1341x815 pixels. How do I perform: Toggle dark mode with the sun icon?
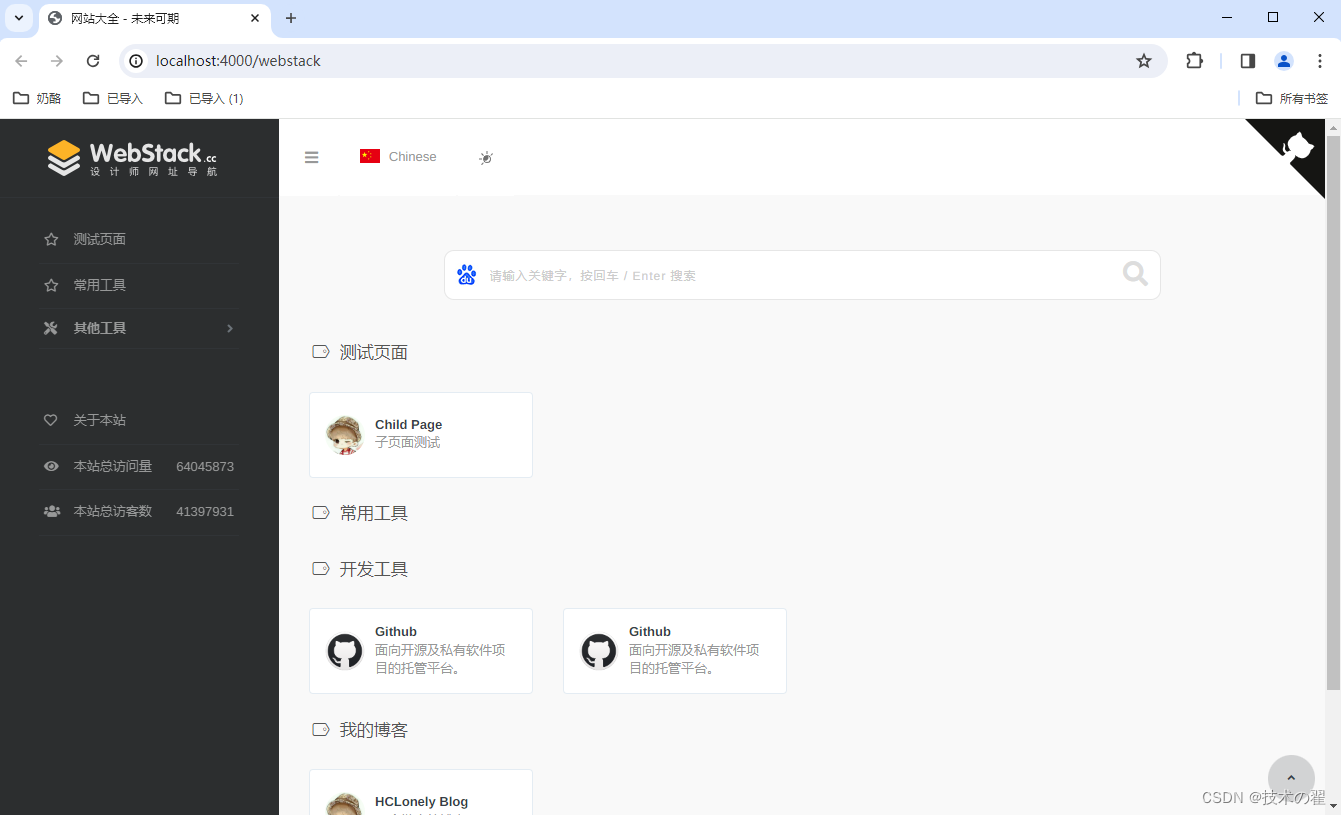(486, 157)
